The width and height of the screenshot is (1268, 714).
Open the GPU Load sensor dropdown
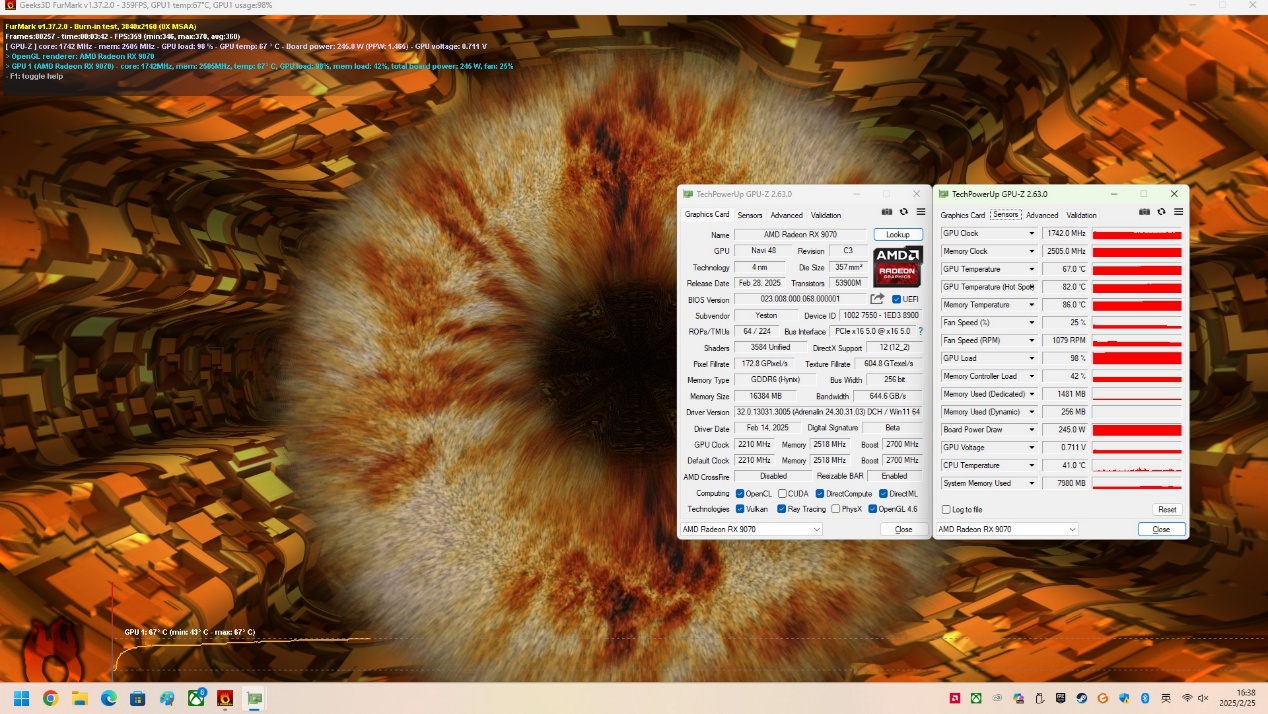(1032, 358)
